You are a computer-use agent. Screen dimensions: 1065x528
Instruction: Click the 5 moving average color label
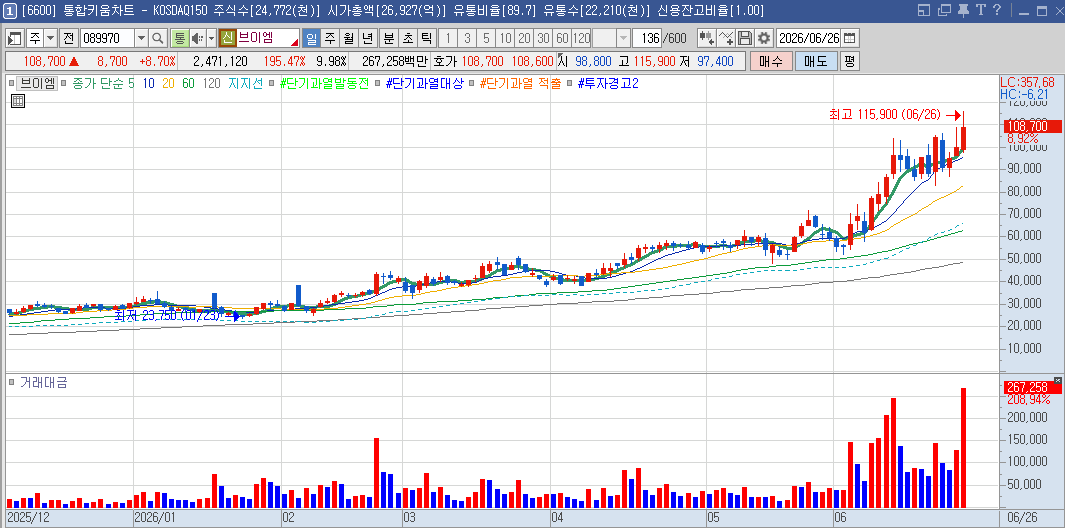[x=131, y=84]
